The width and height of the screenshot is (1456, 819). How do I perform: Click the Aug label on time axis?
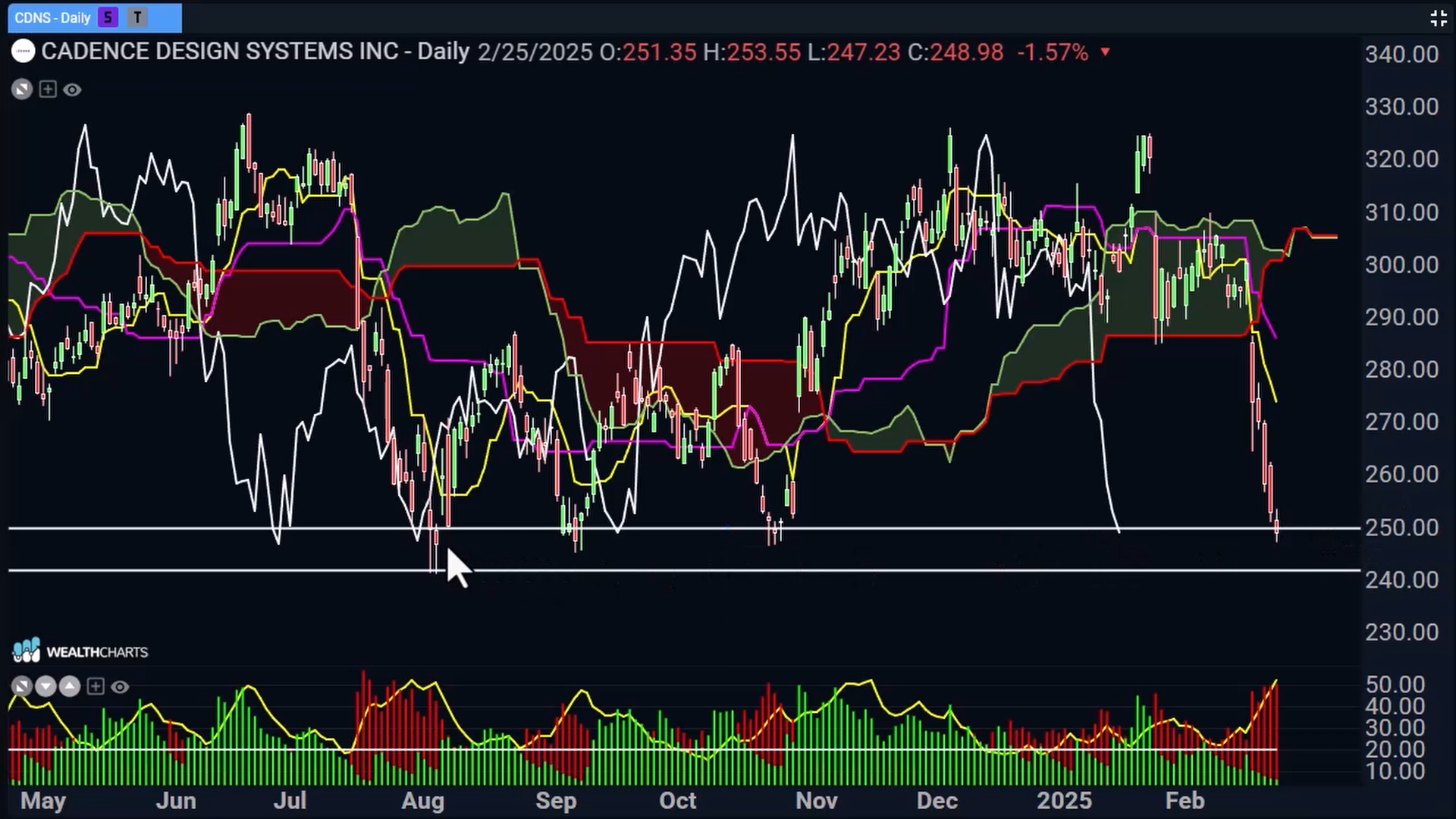[x=422, y=801]
